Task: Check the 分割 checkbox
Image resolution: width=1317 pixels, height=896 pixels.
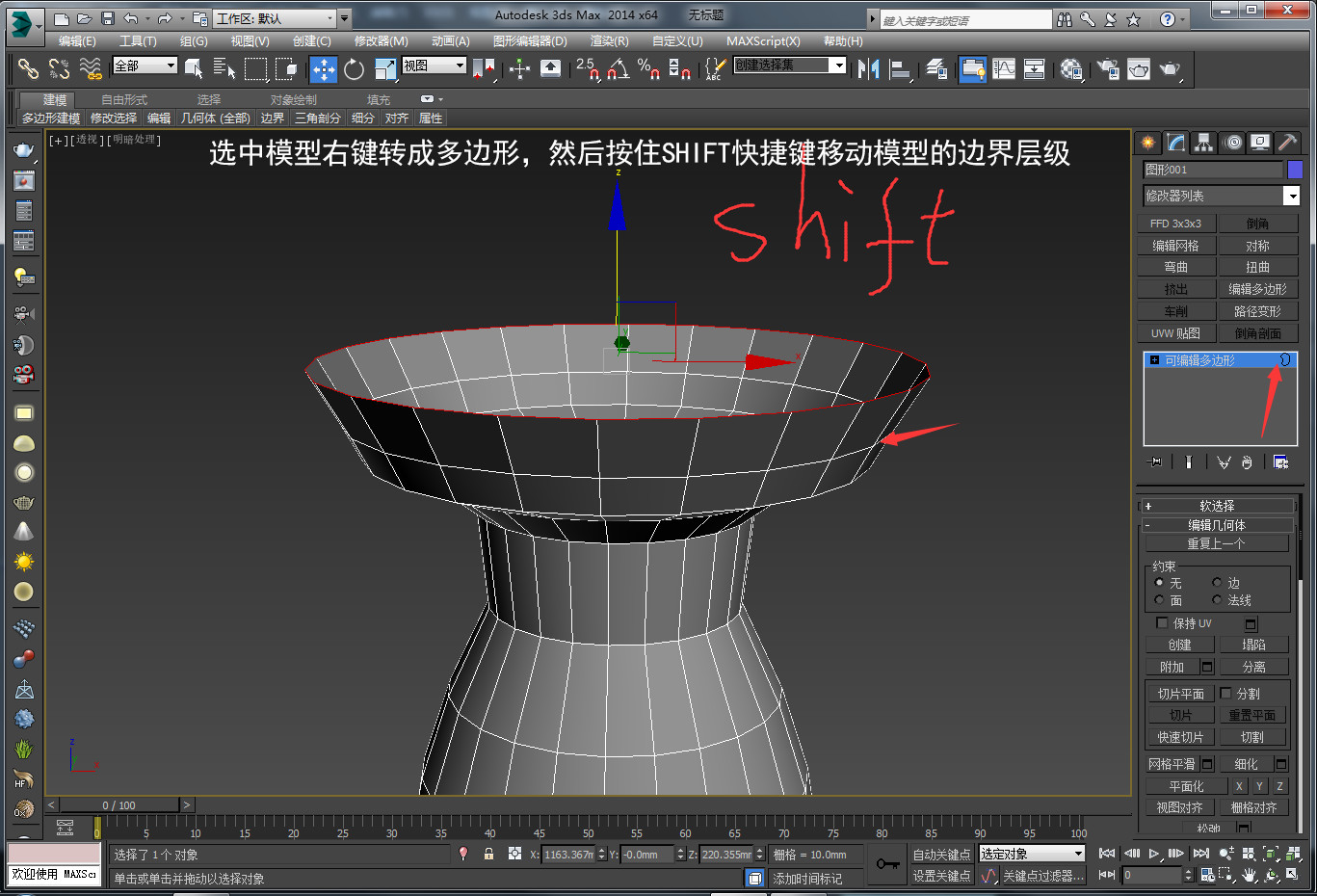Action: pyautogui.click(x=1225, y=694)
